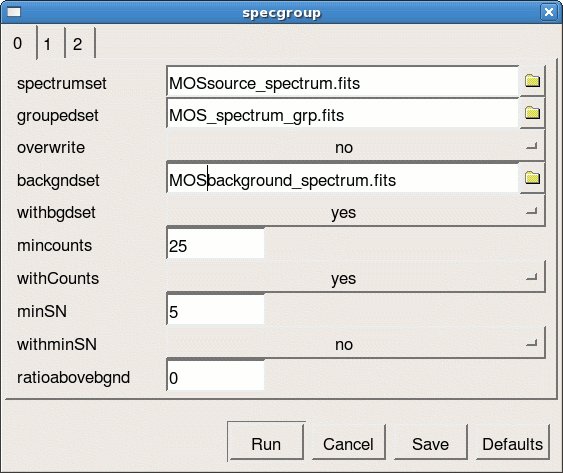The width and height of the screenshot is (563, 473).
Task: Open file browser for backgndset field
Action: 532,178
